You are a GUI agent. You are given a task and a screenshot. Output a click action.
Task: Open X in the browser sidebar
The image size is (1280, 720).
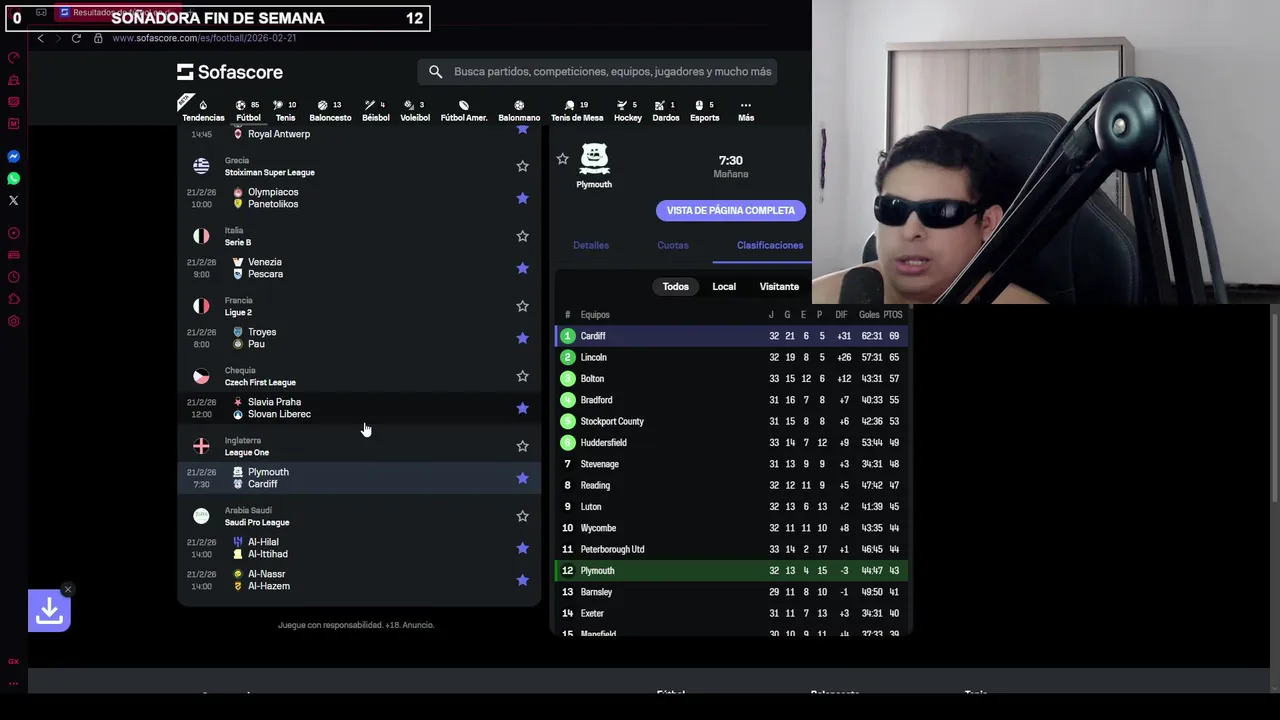tap(14, 201)
